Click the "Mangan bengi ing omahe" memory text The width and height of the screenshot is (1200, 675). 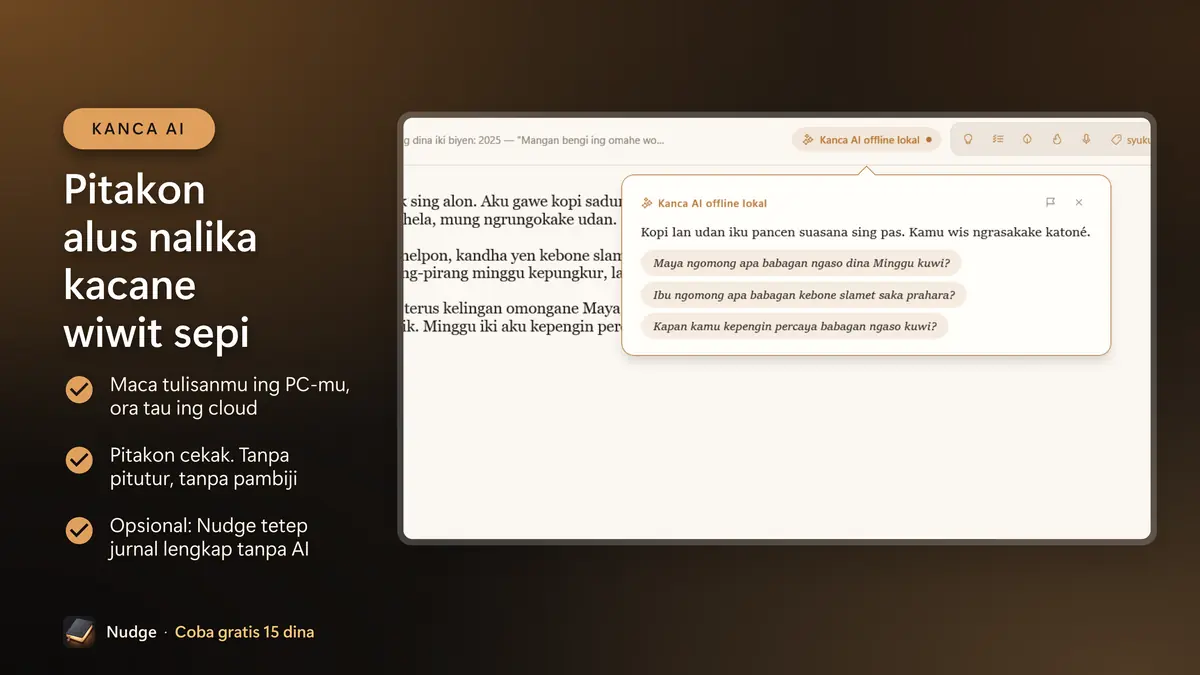click(591, 141)
